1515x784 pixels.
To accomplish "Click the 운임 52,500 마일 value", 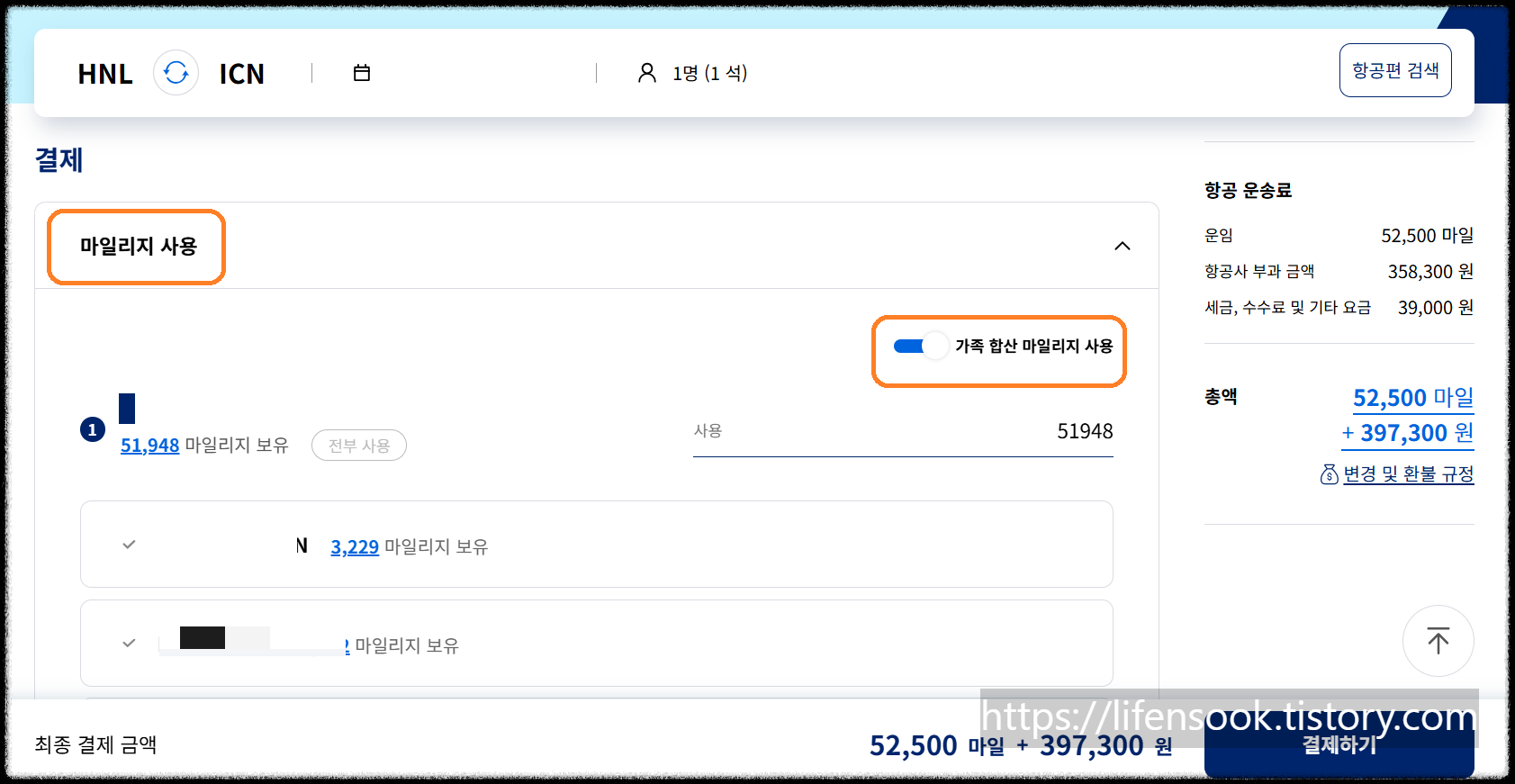I will (1427, 236).
